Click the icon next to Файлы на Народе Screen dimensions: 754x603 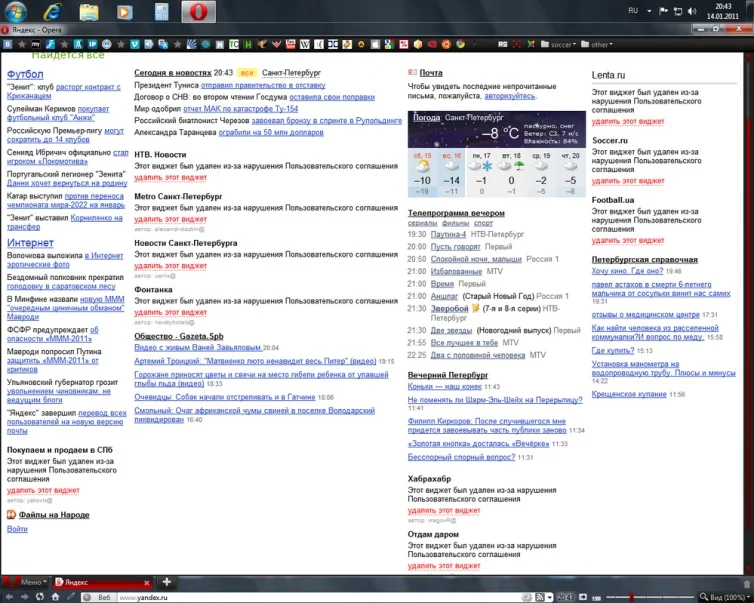coord(11,515)
